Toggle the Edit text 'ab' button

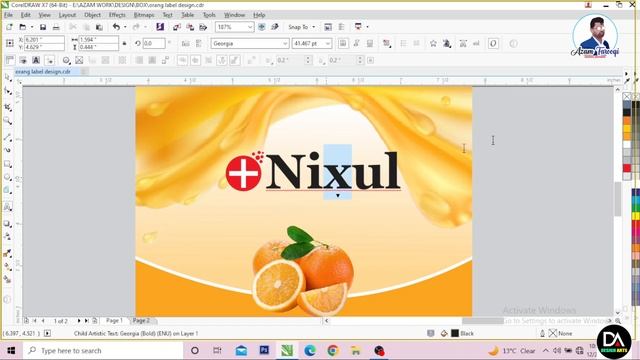476,43
